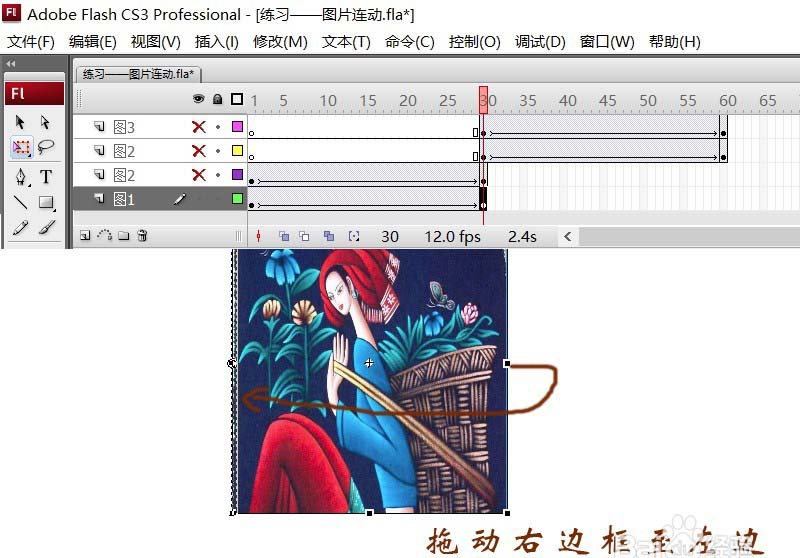
Task: Click the 2.4s elapsed time readout
Action: [522, 237]
